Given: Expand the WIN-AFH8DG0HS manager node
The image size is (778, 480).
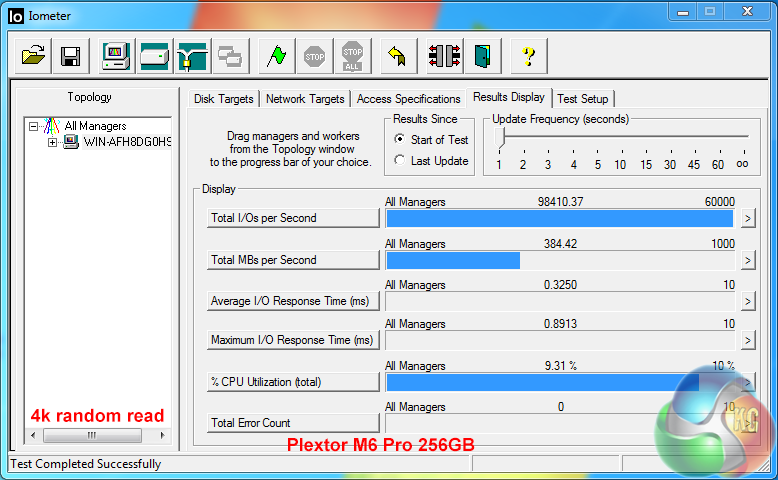Looking at the screenshot, I should [x=52, y=142].
